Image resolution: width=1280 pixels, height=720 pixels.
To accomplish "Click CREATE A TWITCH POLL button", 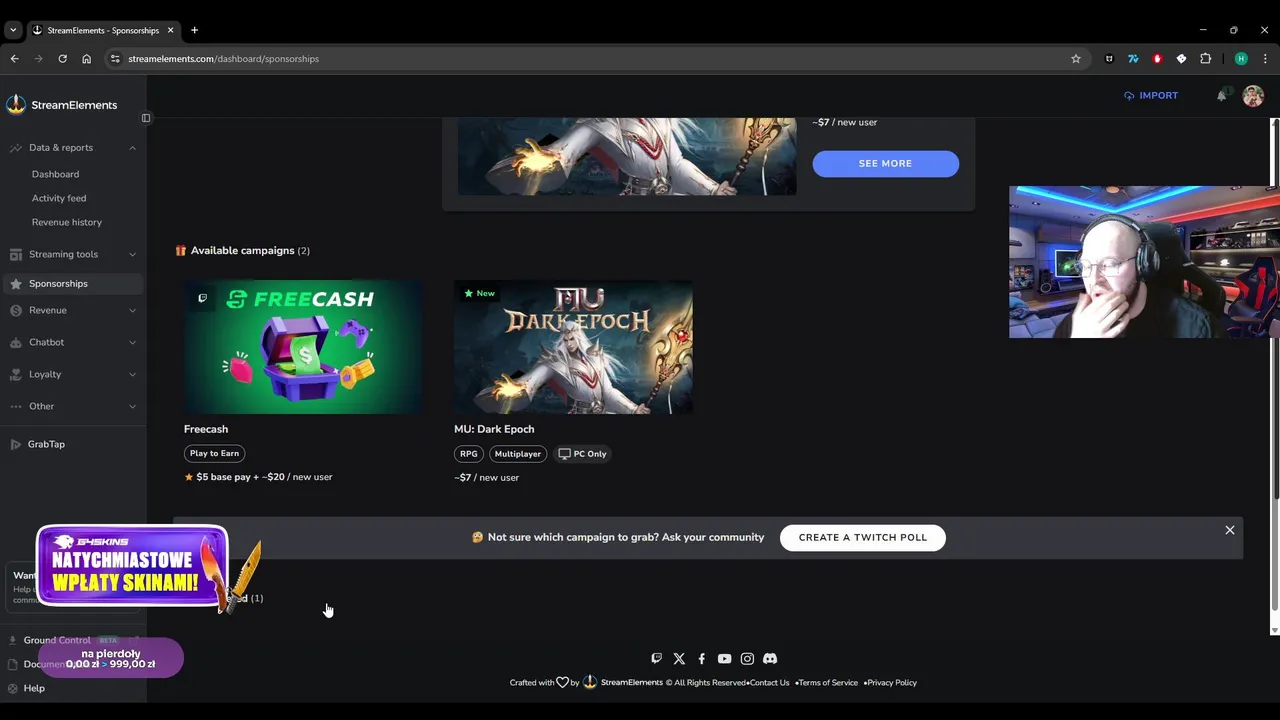I will [863, 538].
